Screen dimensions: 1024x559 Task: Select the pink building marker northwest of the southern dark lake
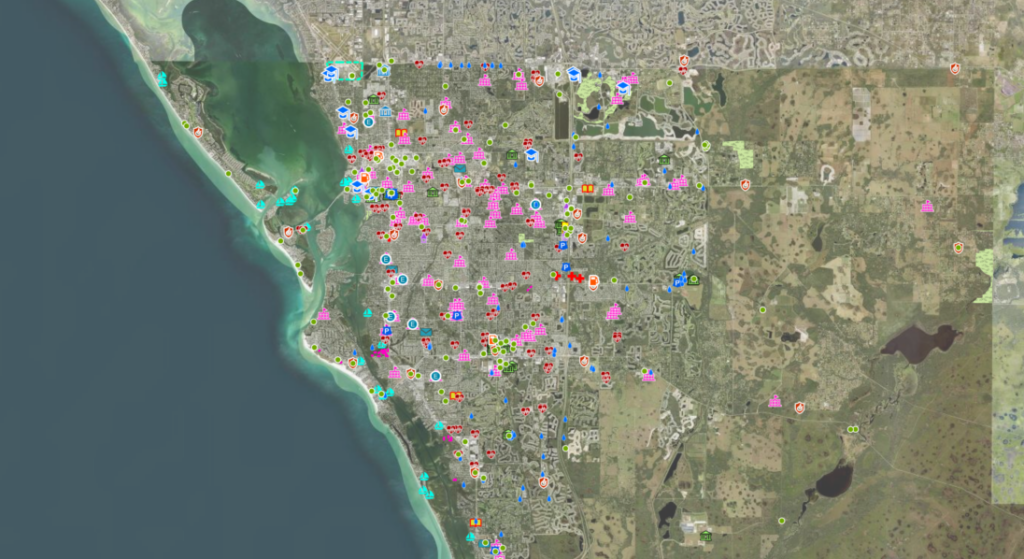pyautogui.click(x=775, y=401)
